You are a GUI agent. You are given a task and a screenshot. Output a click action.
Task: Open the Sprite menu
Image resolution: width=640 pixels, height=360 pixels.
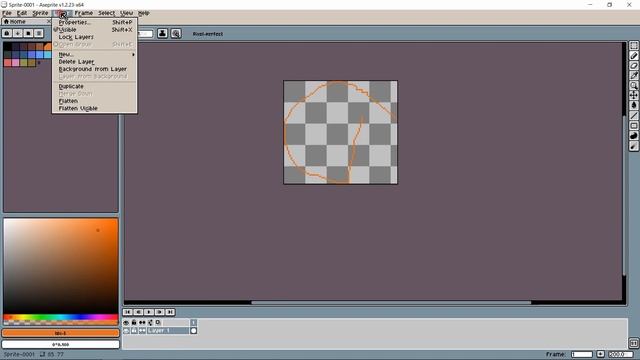click(x=40, y=13)
